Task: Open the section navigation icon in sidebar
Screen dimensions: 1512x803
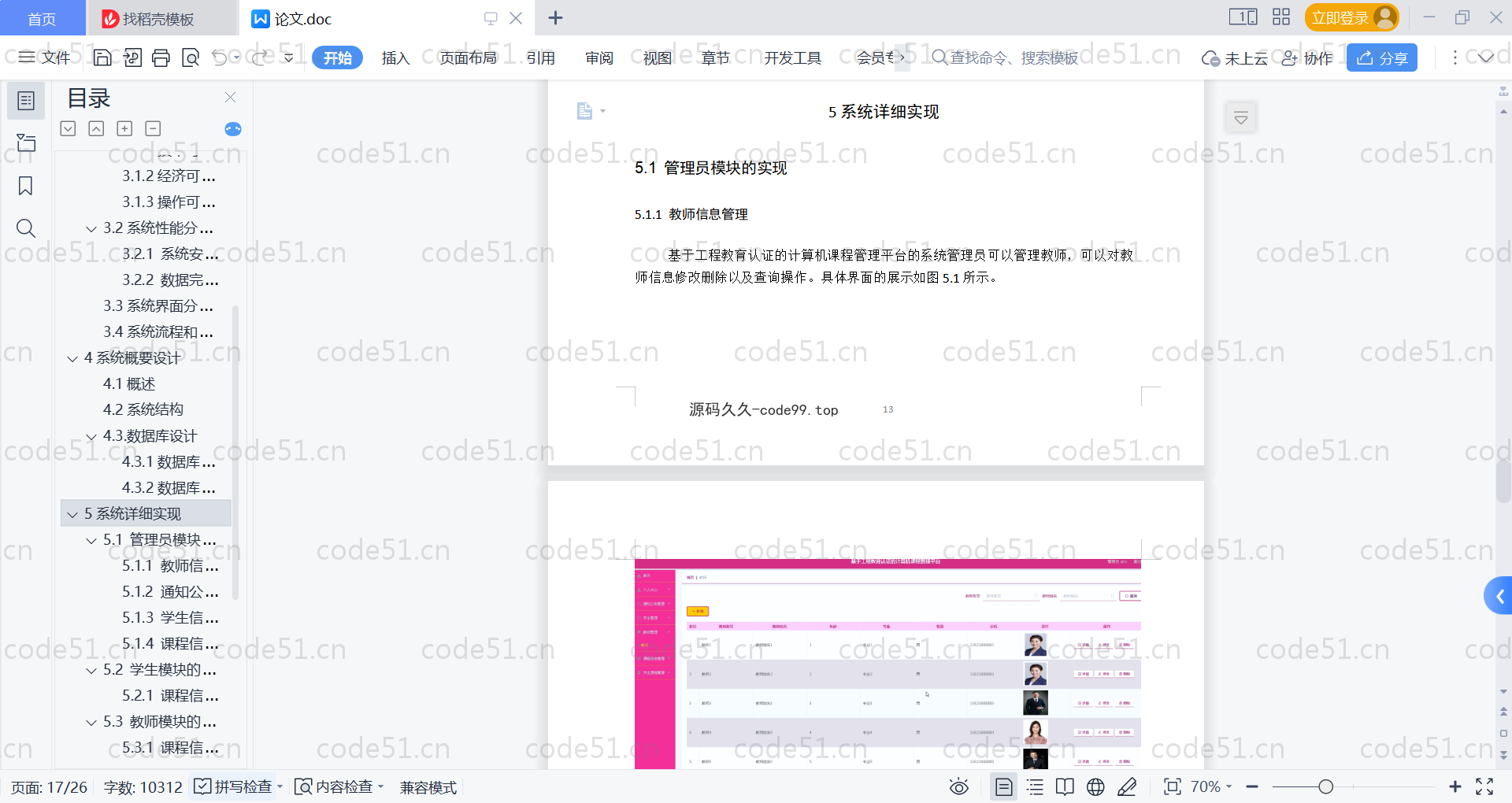Action: (x=26, y=142)
